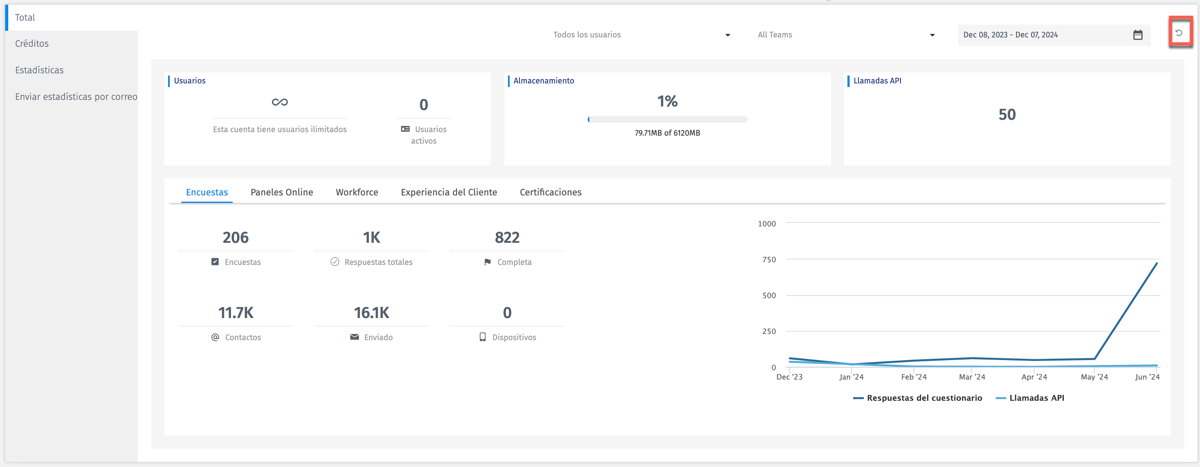Expand the Todos los usuarios dropdown
Image resolution: width=1200 pixels, height=467 pixels.
coord(641,35)
